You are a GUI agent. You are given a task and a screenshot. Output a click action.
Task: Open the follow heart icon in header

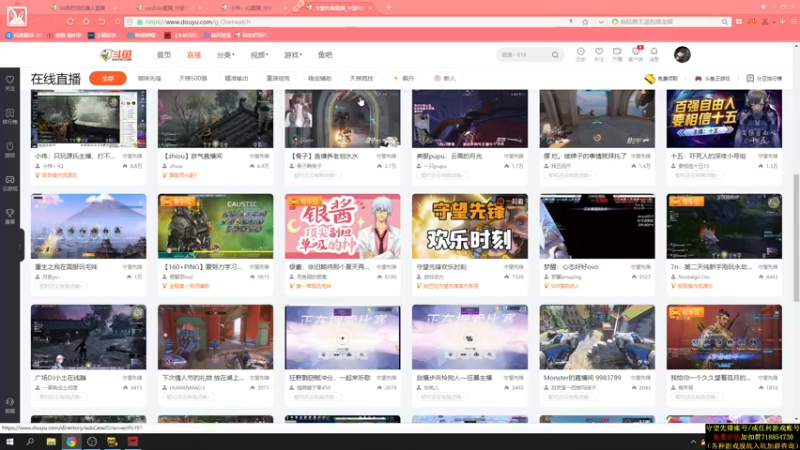coord(599,54)
